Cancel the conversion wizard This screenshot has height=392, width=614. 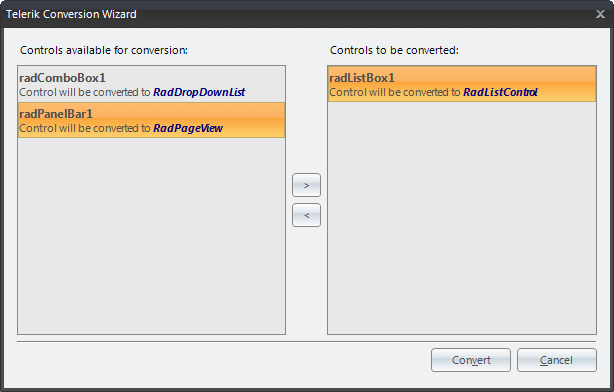point(556,360)
